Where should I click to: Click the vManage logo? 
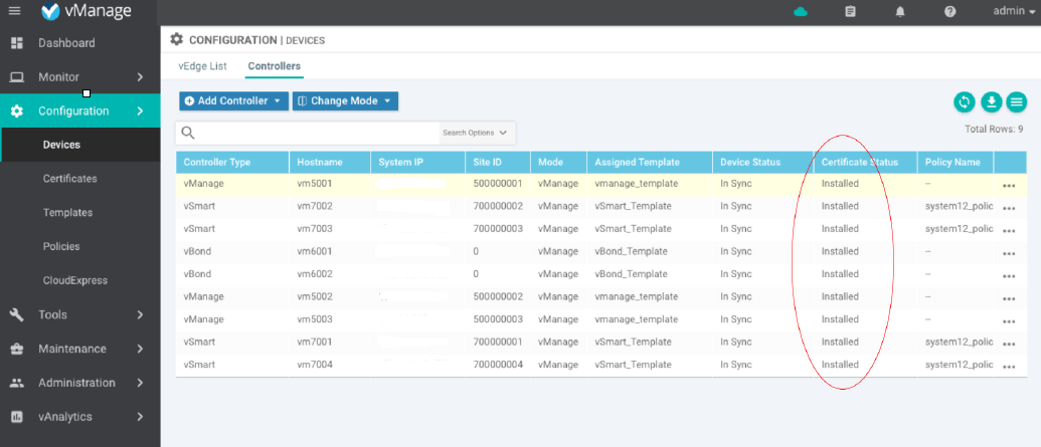point(86,11)
